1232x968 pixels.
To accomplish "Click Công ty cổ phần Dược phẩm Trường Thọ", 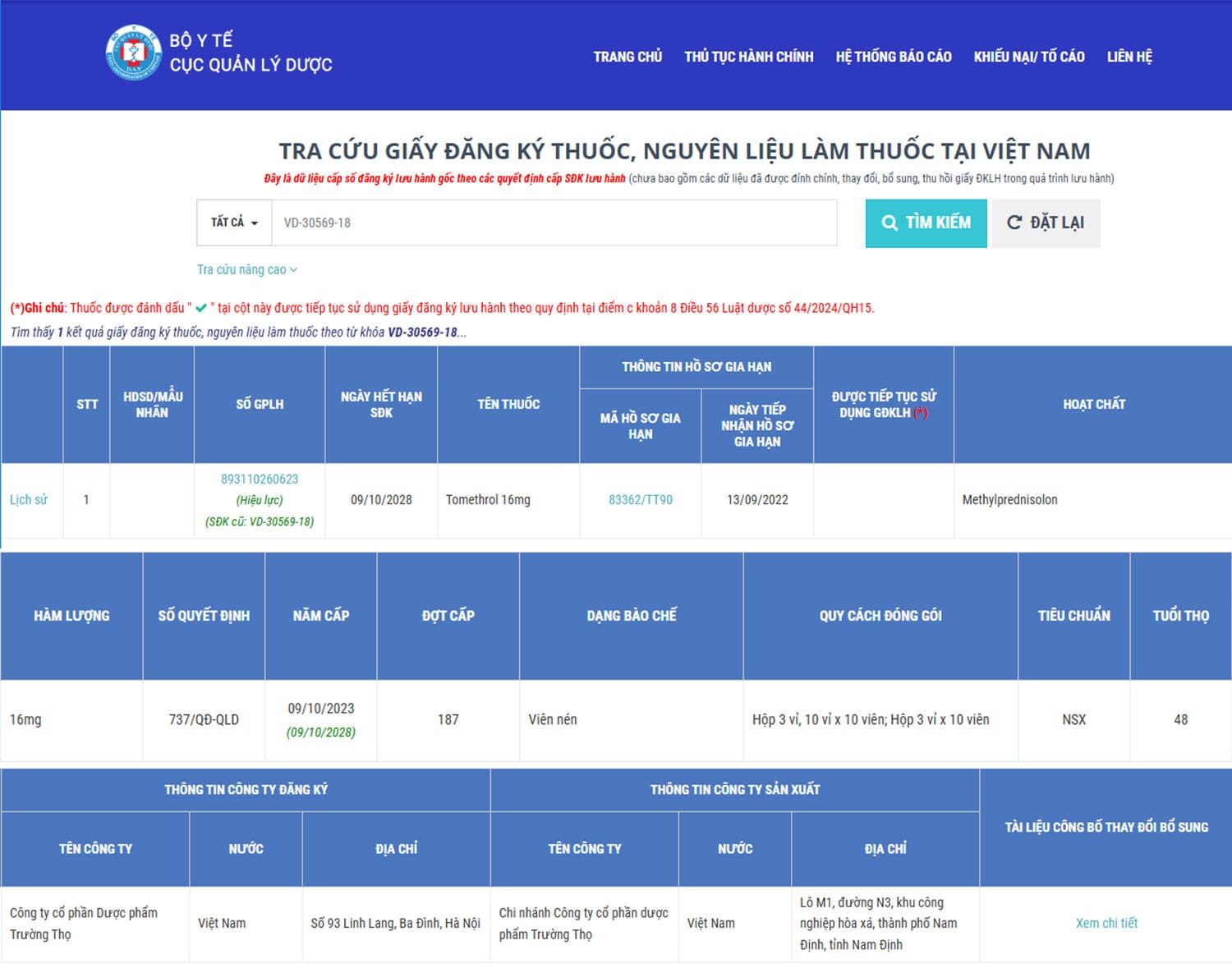I will (x=84, y=924).
